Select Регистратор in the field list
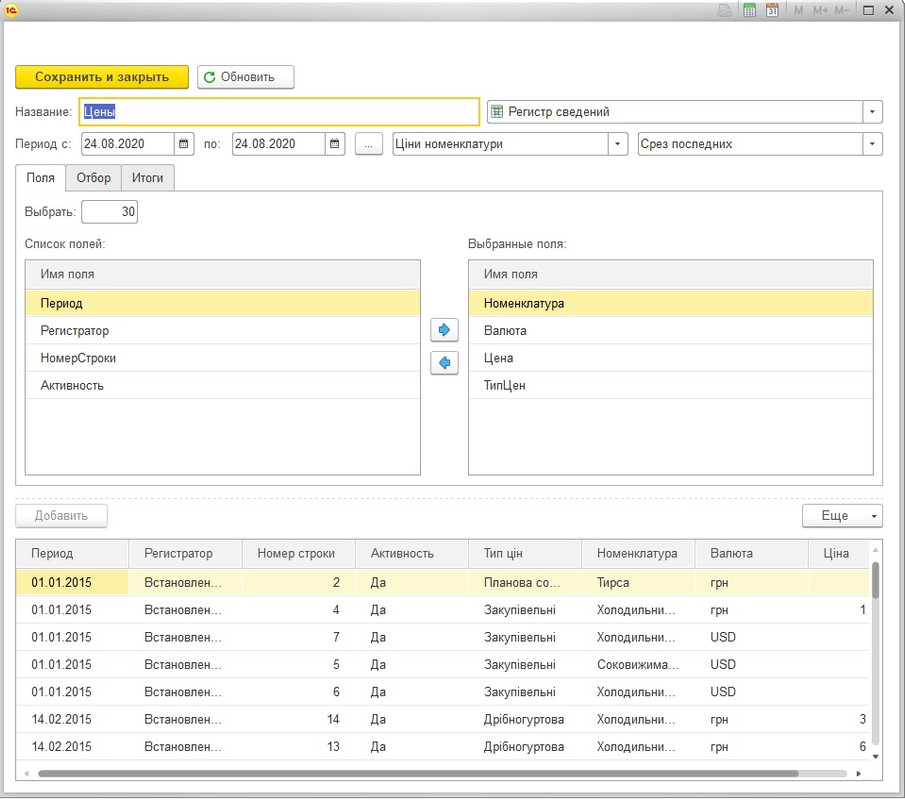 pos(75,331)
